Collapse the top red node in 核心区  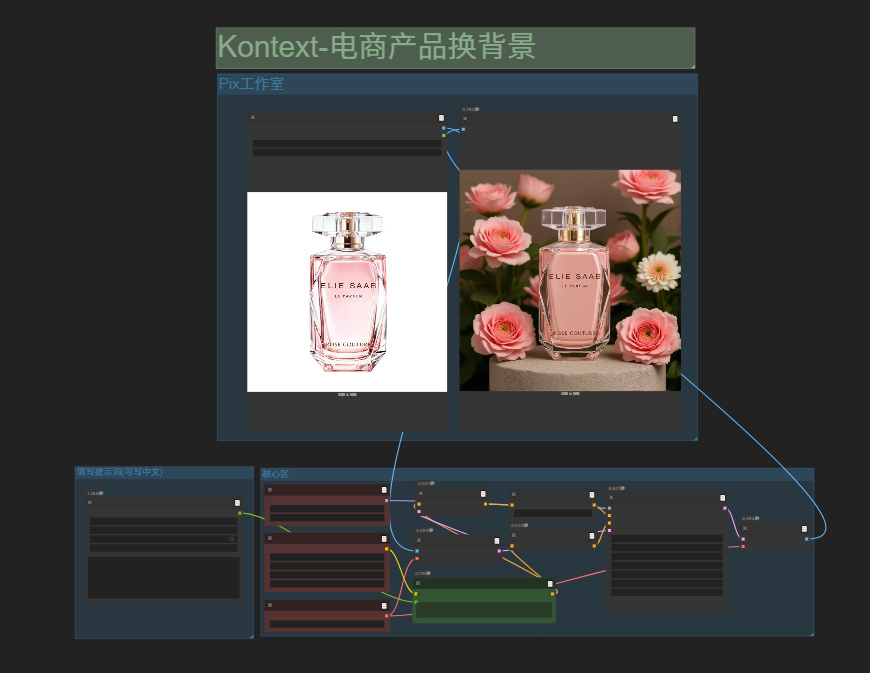point(270,490)
